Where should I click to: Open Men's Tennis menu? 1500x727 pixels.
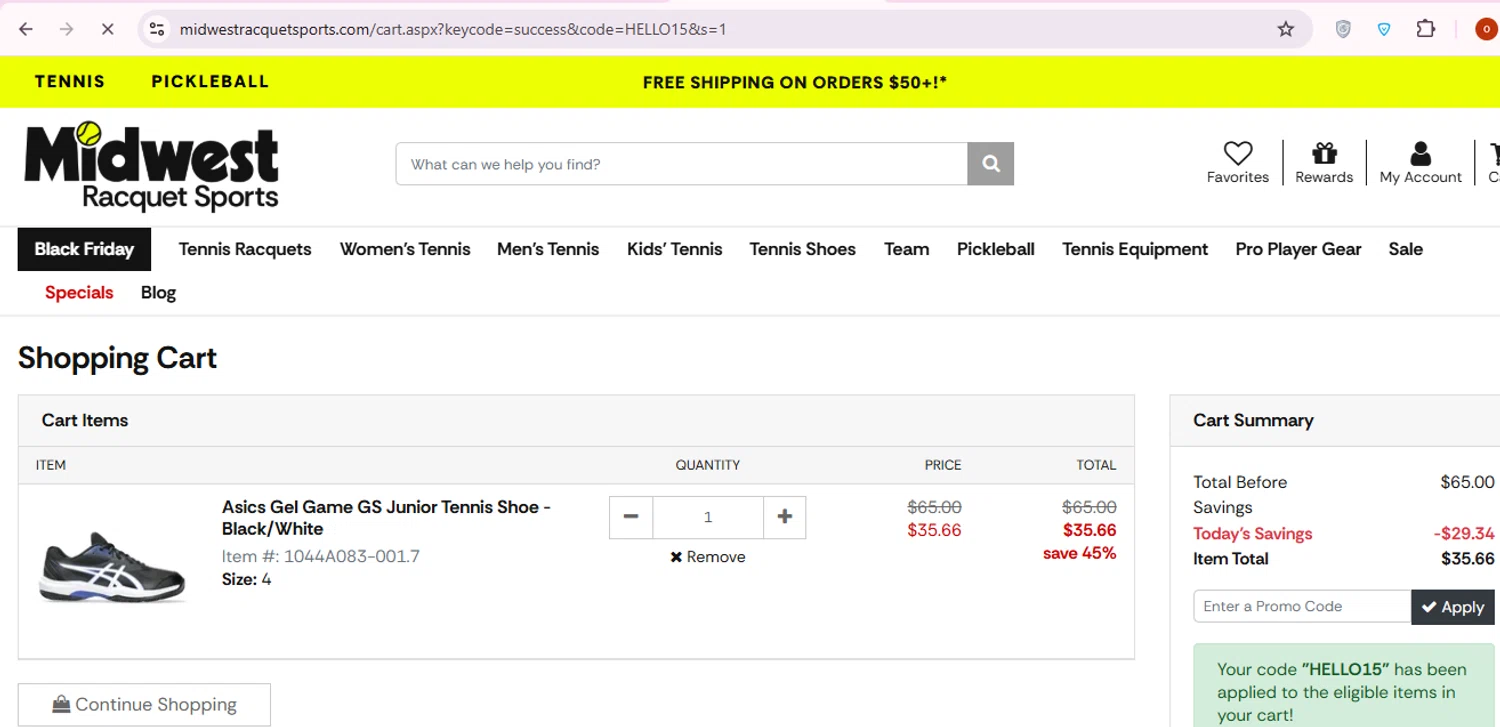[548, 249]
